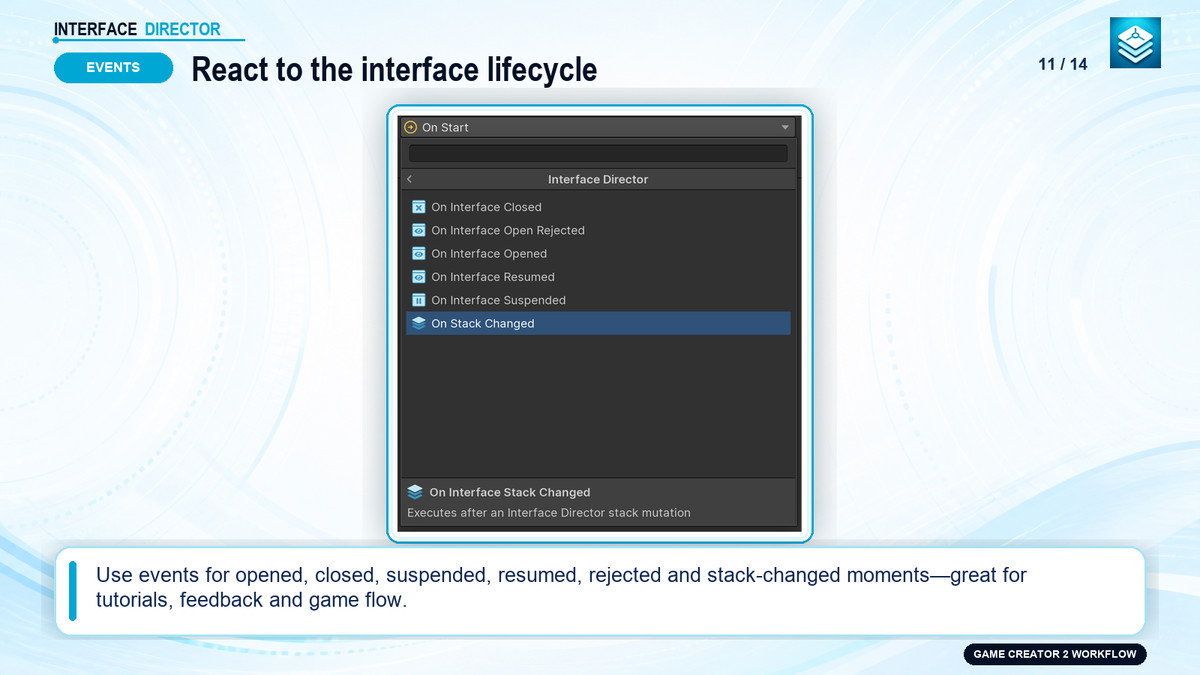Click the EVENTS pill label
This screenshot has width=1200, height=675.
click(x=113, y=67)
